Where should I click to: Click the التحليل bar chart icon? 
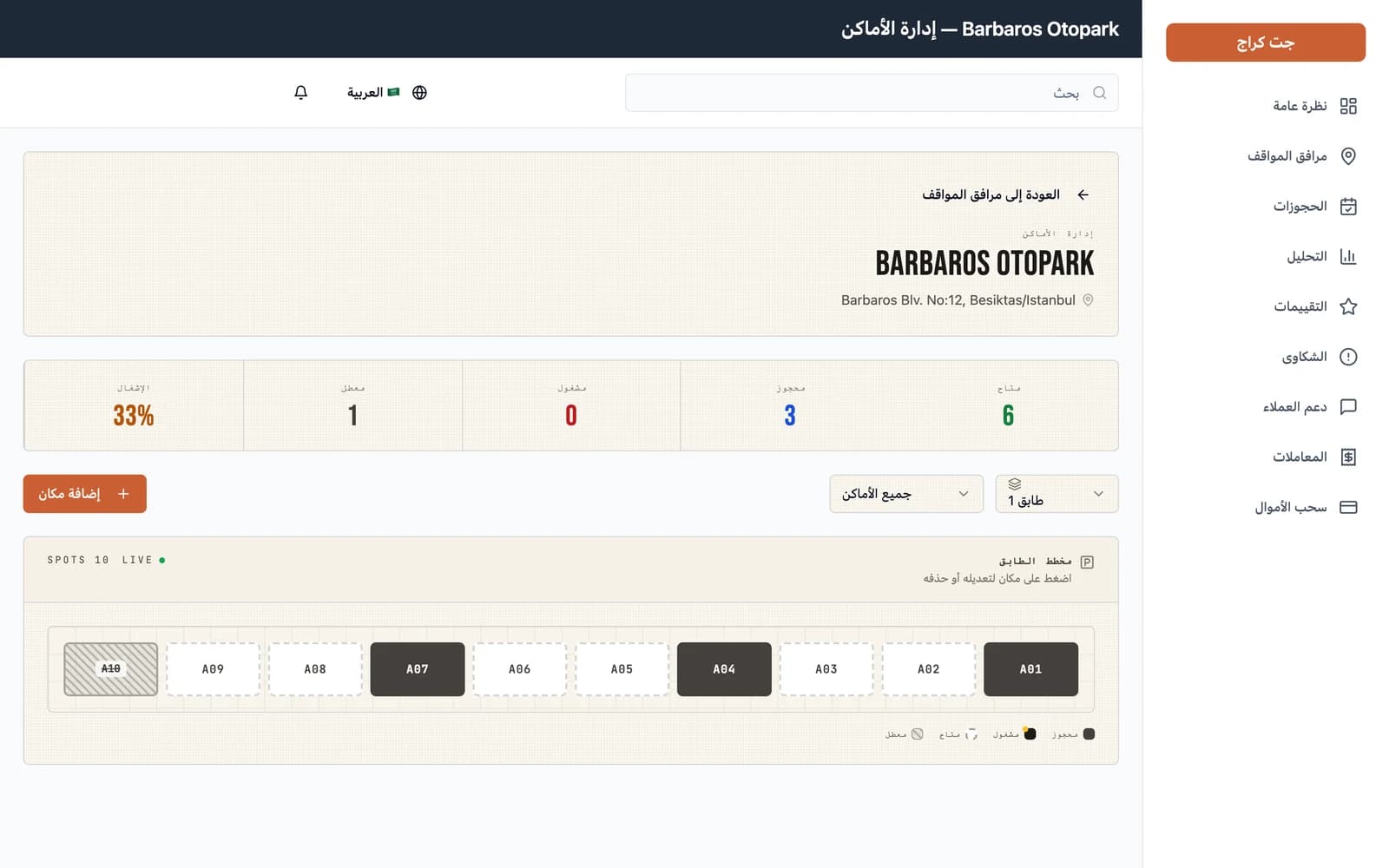[x=1348, y=256]
